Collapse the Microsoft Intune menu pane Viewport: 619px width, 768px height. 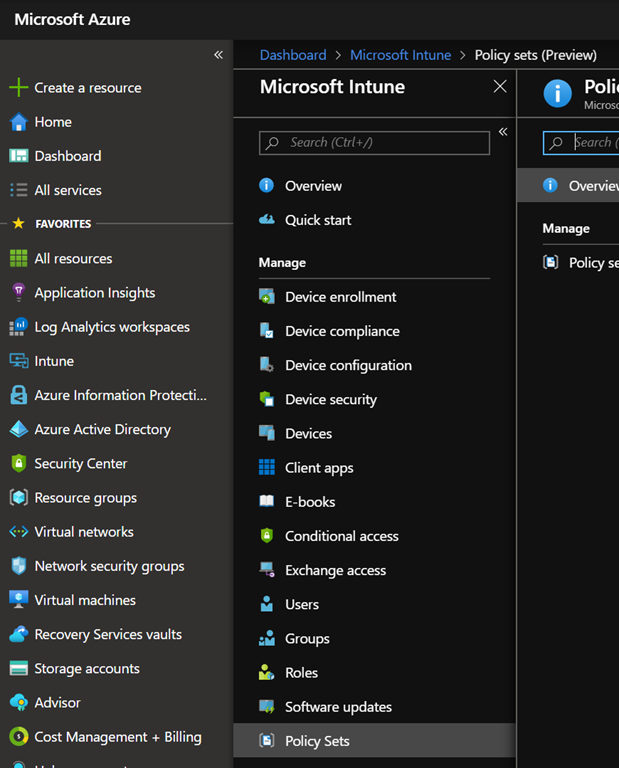[503, 132]
